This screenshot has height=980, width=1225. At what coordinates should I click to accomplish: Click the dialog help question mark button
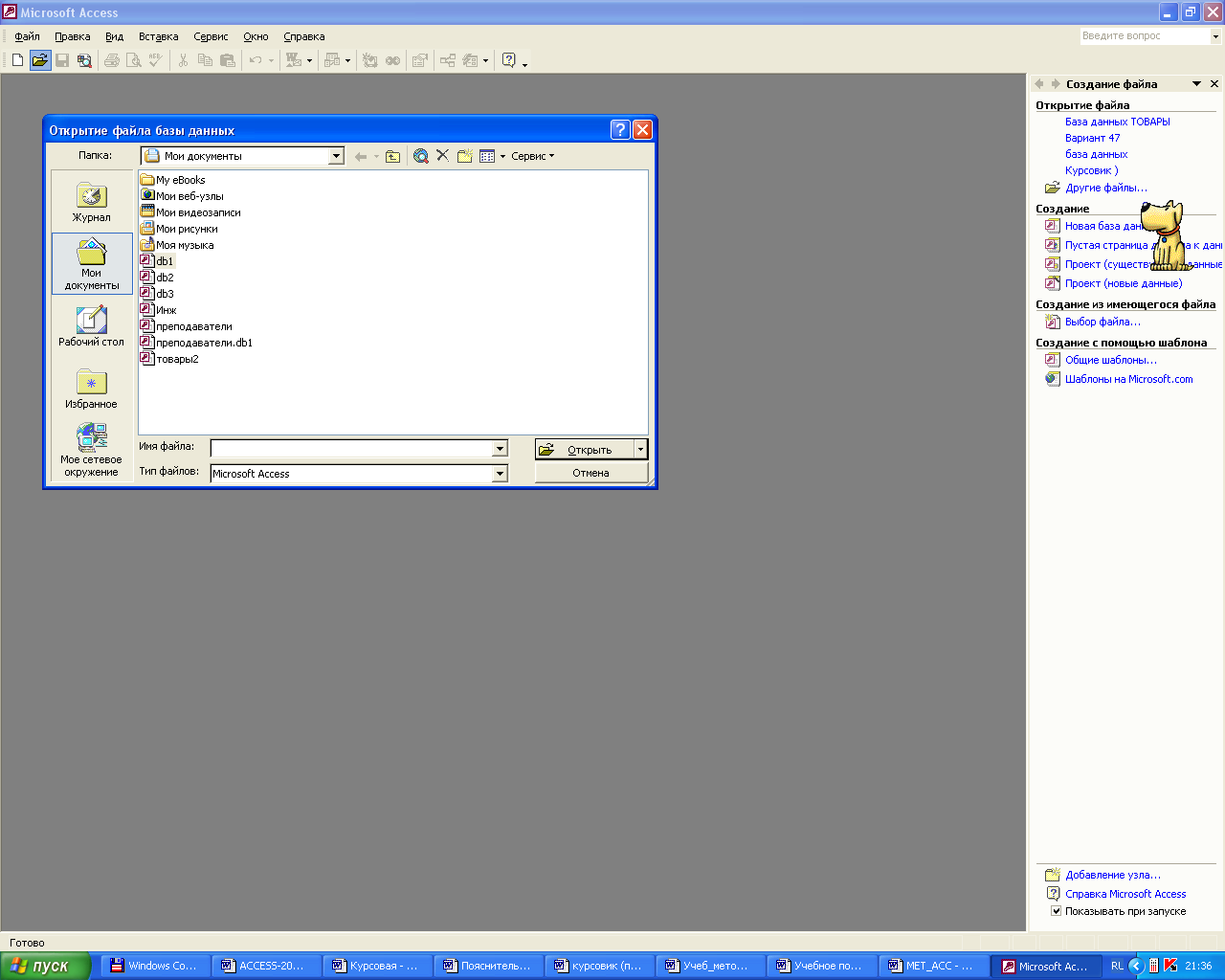620,130
